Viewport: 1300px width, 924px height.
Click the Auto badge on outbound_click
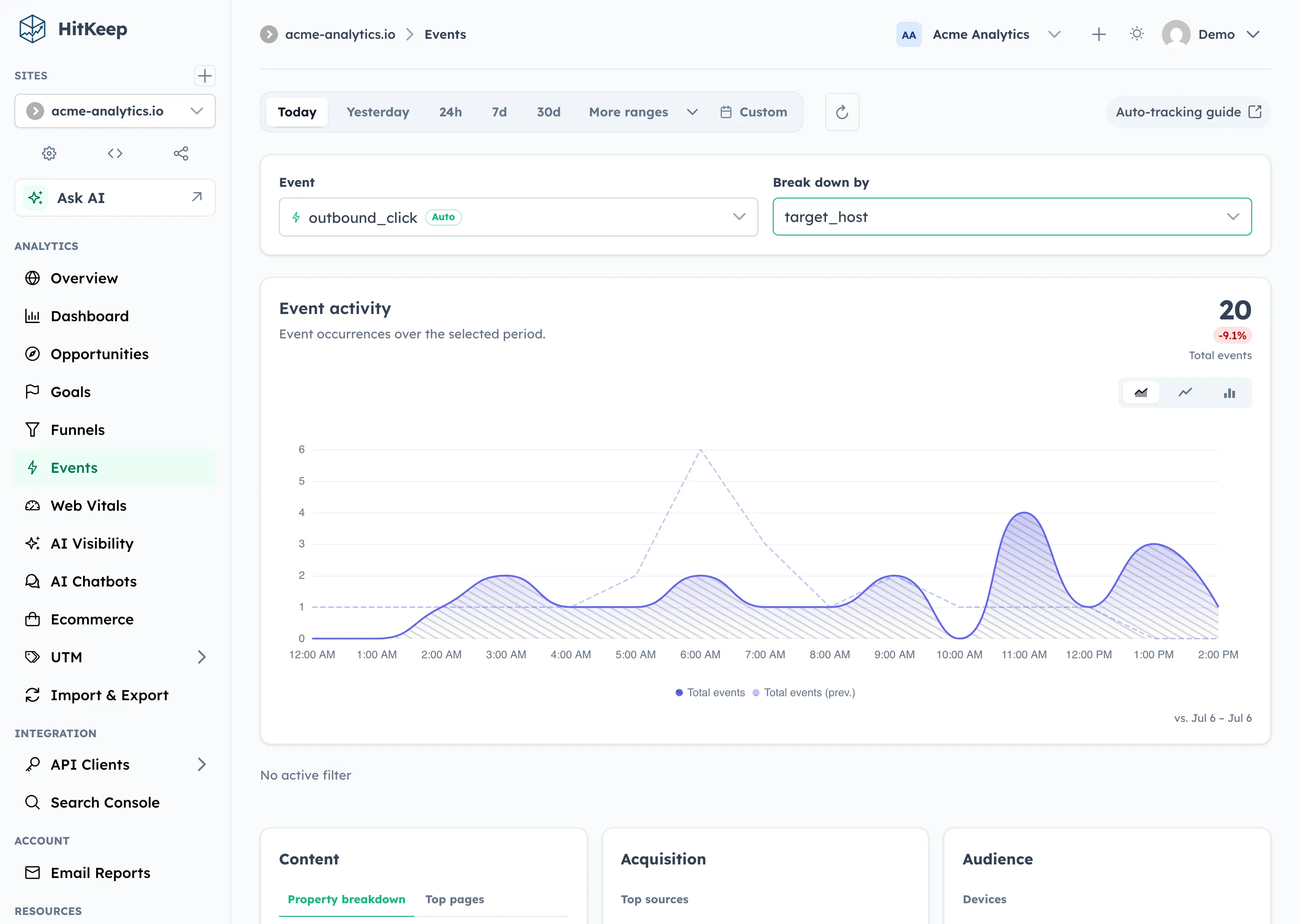(x=443, y=217)
